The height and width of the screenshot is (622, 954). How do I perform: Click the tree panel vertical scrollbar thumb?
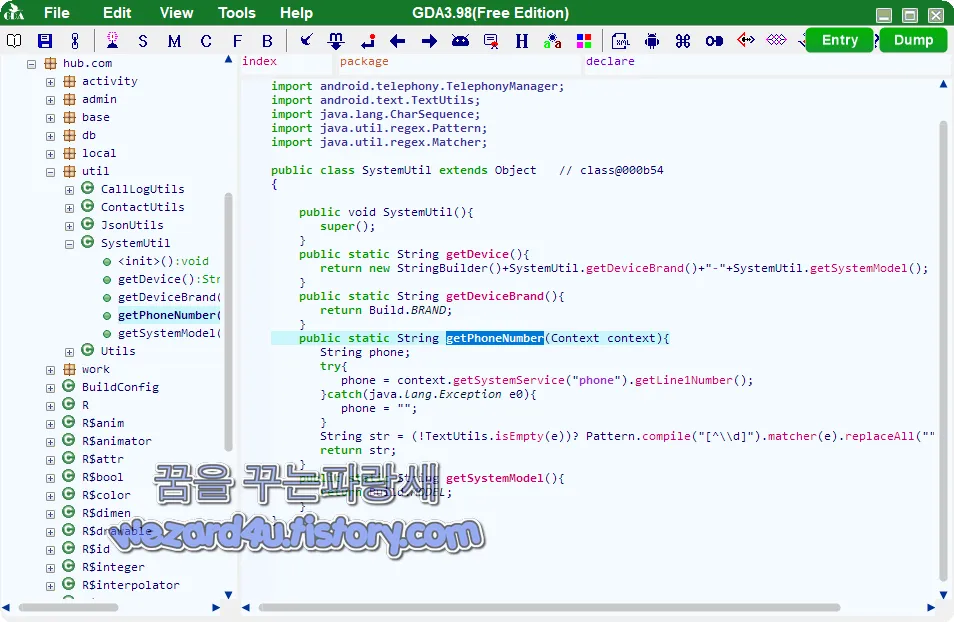pos(229,322)
